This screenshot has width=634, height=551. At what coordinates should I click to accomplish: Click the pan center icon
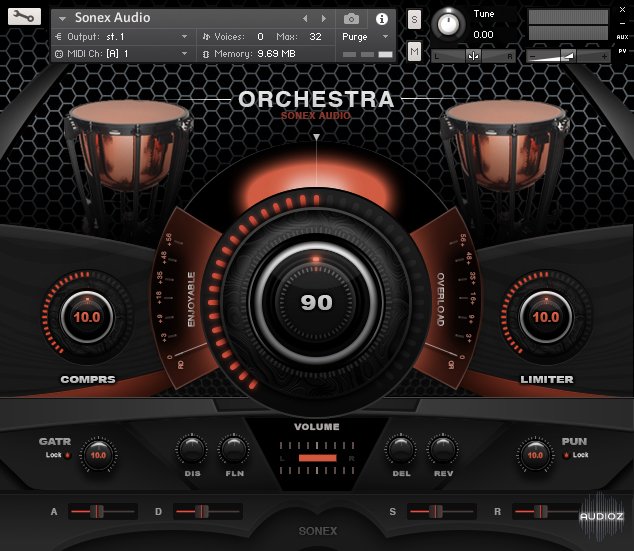click(x=473, y=56)
